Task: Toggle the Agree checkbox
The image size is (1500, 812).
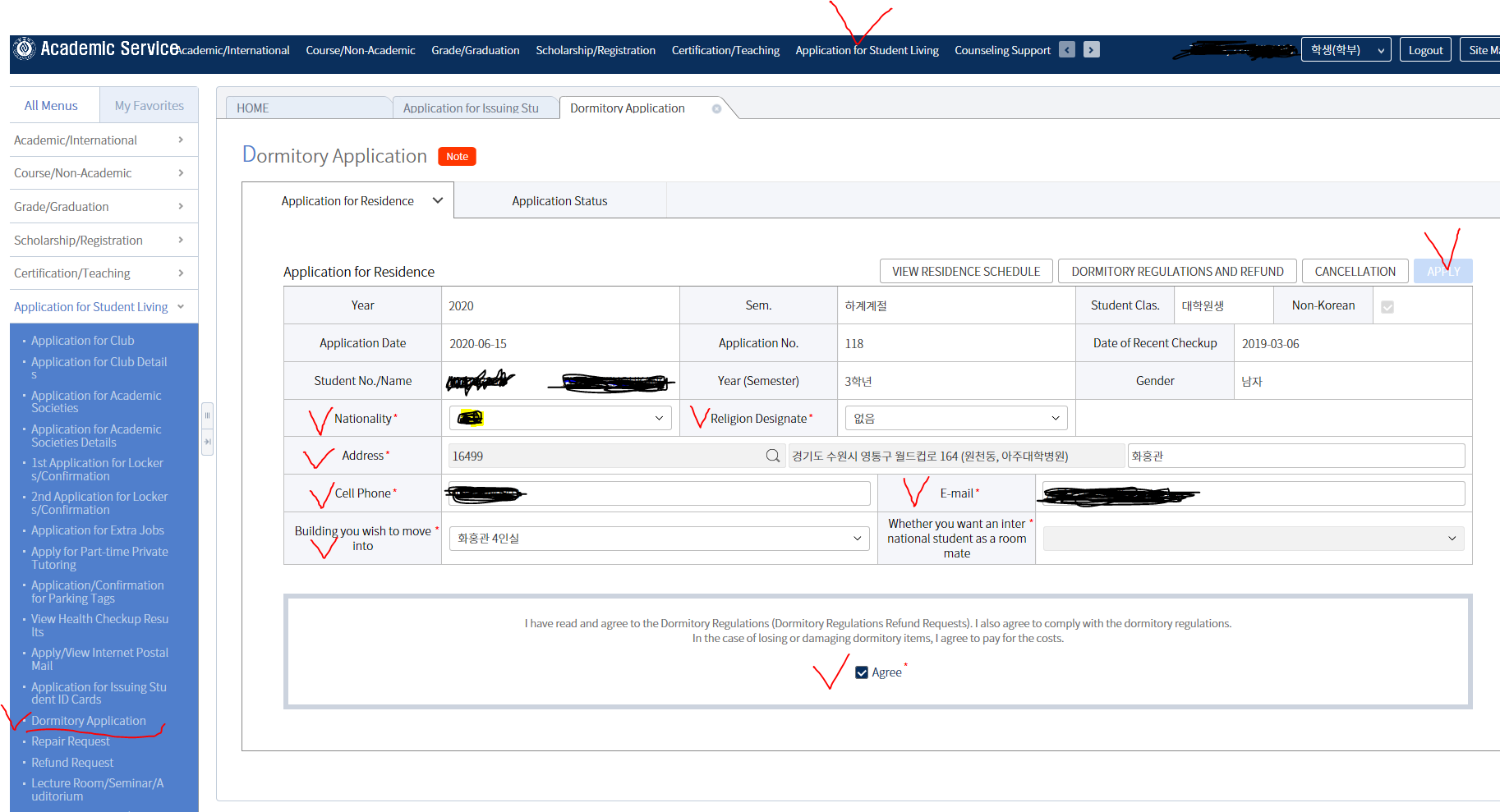Action: (x=862, y=672)
